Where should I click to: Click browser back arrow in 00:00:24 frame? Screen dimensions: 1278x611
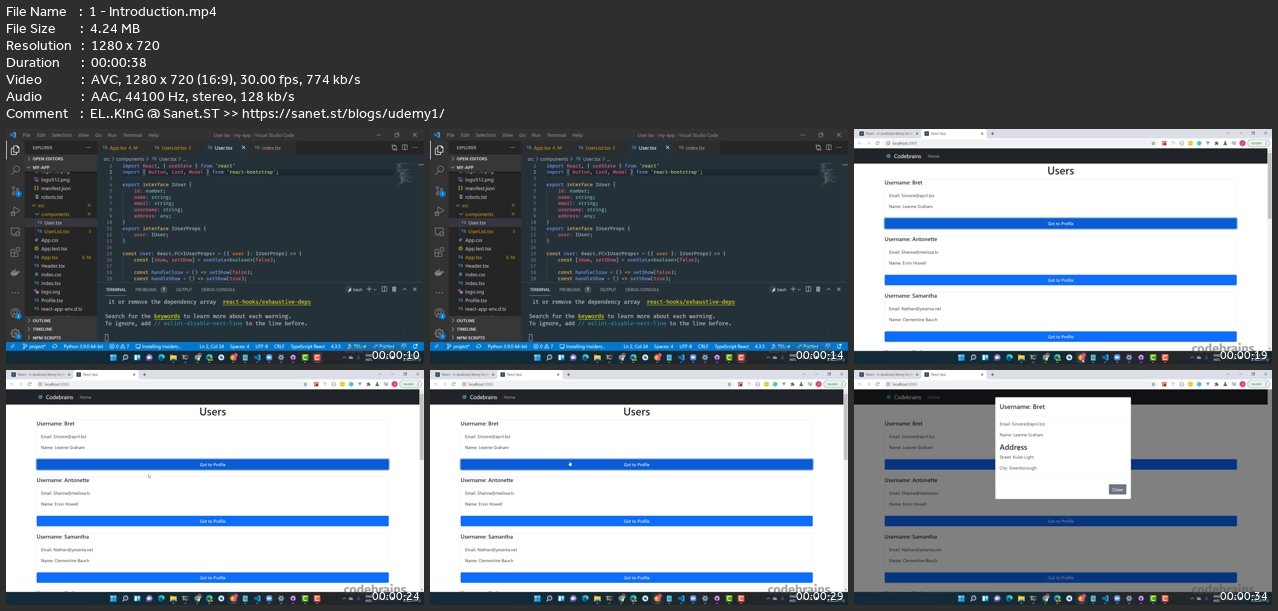pos(12,384)
